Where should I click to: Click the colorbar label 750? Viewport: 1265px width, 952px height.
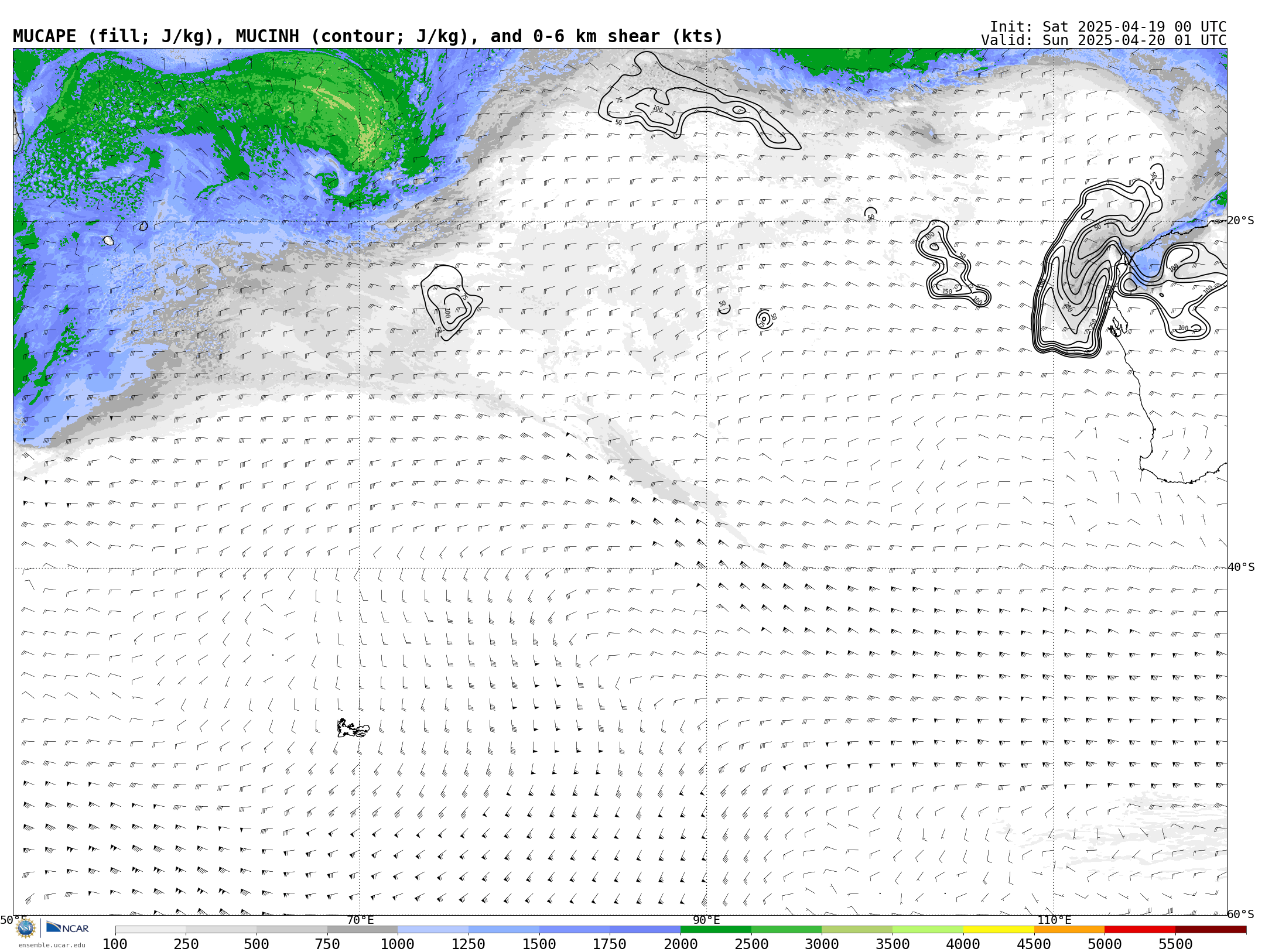point(327,944)
